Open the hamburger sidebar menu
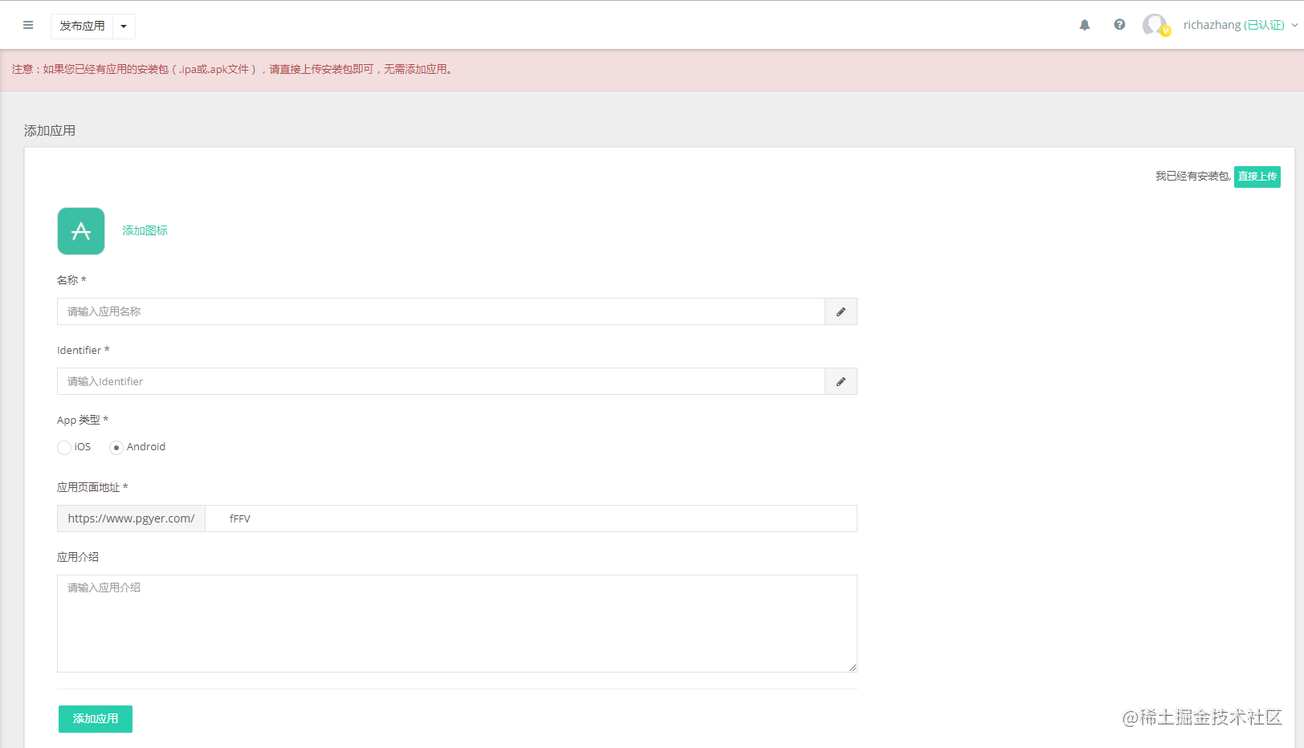 [x=28, y=25]
